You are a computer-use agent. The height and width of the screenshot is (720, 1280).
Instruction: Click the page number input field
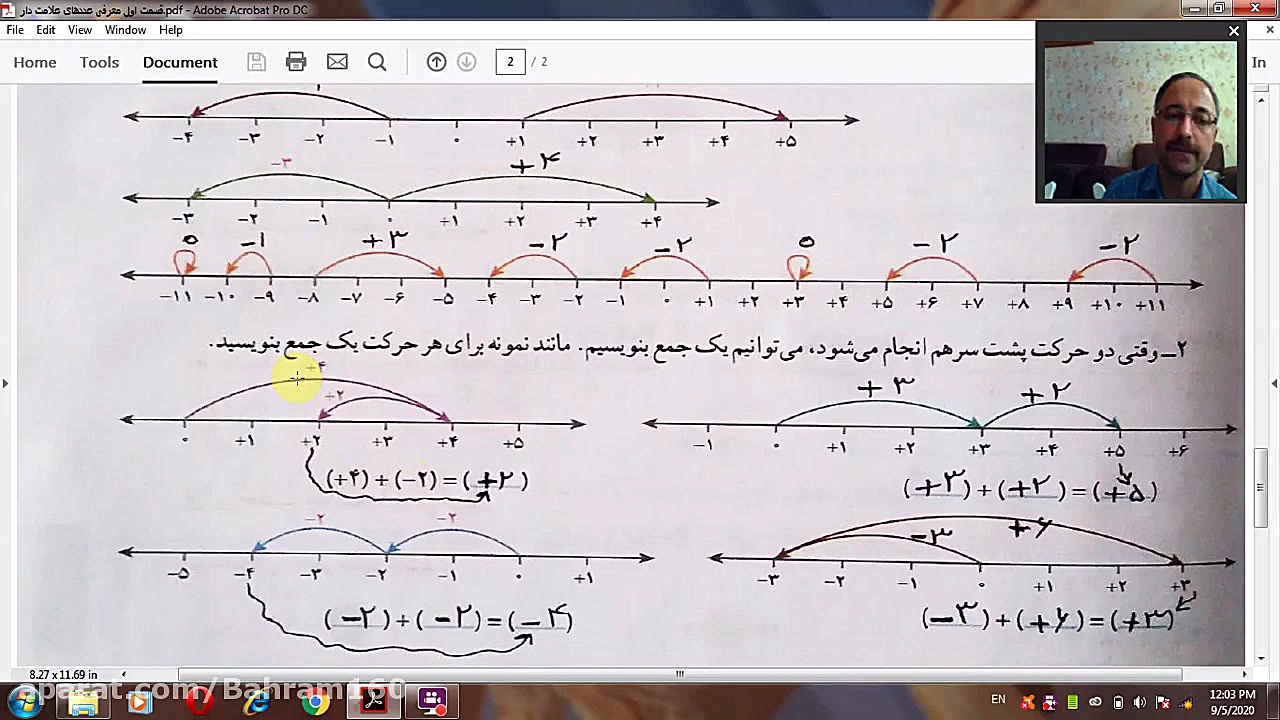(x=510, y=62)
